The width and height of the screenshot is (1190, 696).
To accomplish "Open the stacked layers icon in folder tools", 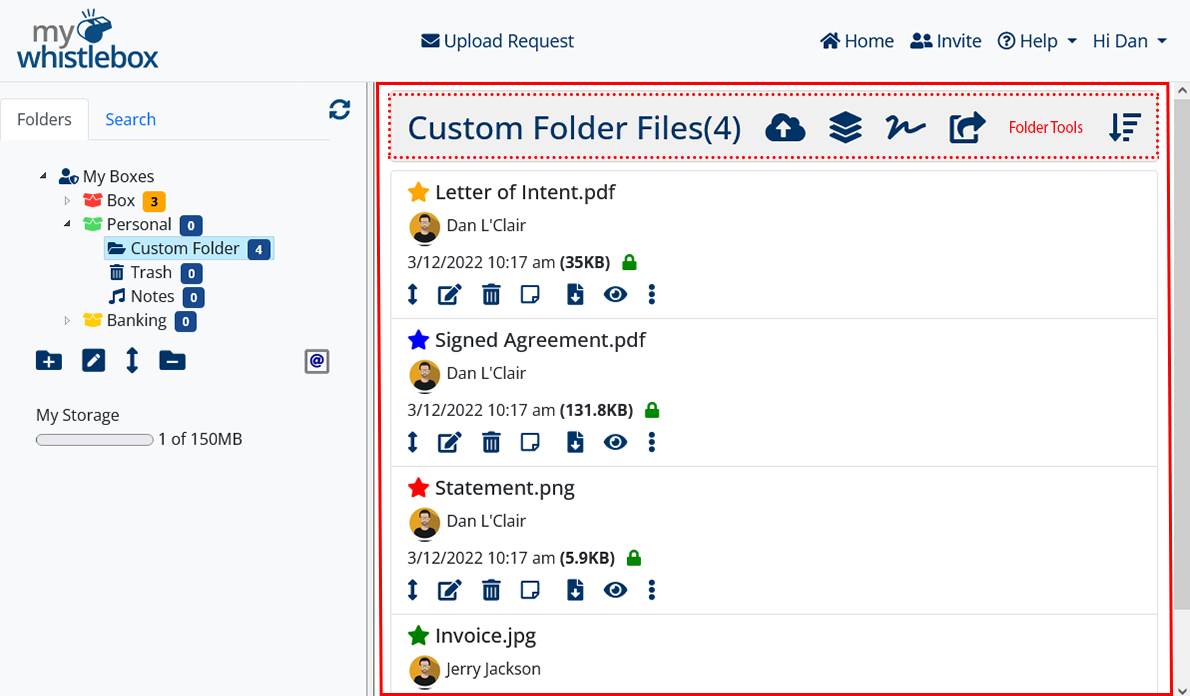I will [845, 128].
